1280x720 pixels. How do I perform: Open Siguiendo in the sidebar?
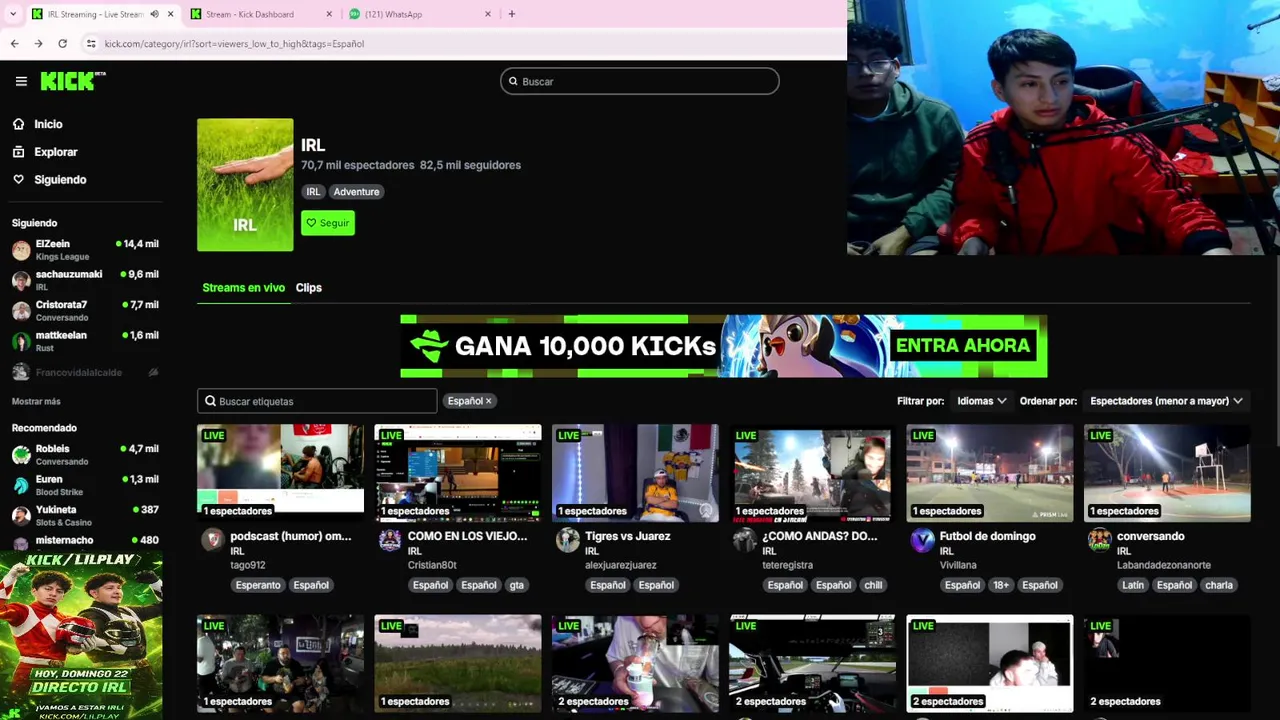coord(60,180)
